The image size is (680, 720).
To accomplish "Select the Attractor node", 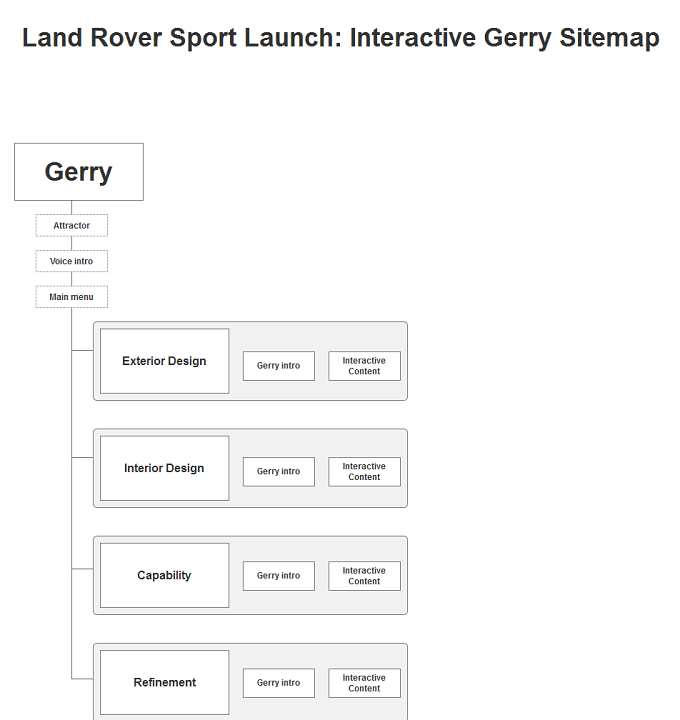I will [72, 225].
